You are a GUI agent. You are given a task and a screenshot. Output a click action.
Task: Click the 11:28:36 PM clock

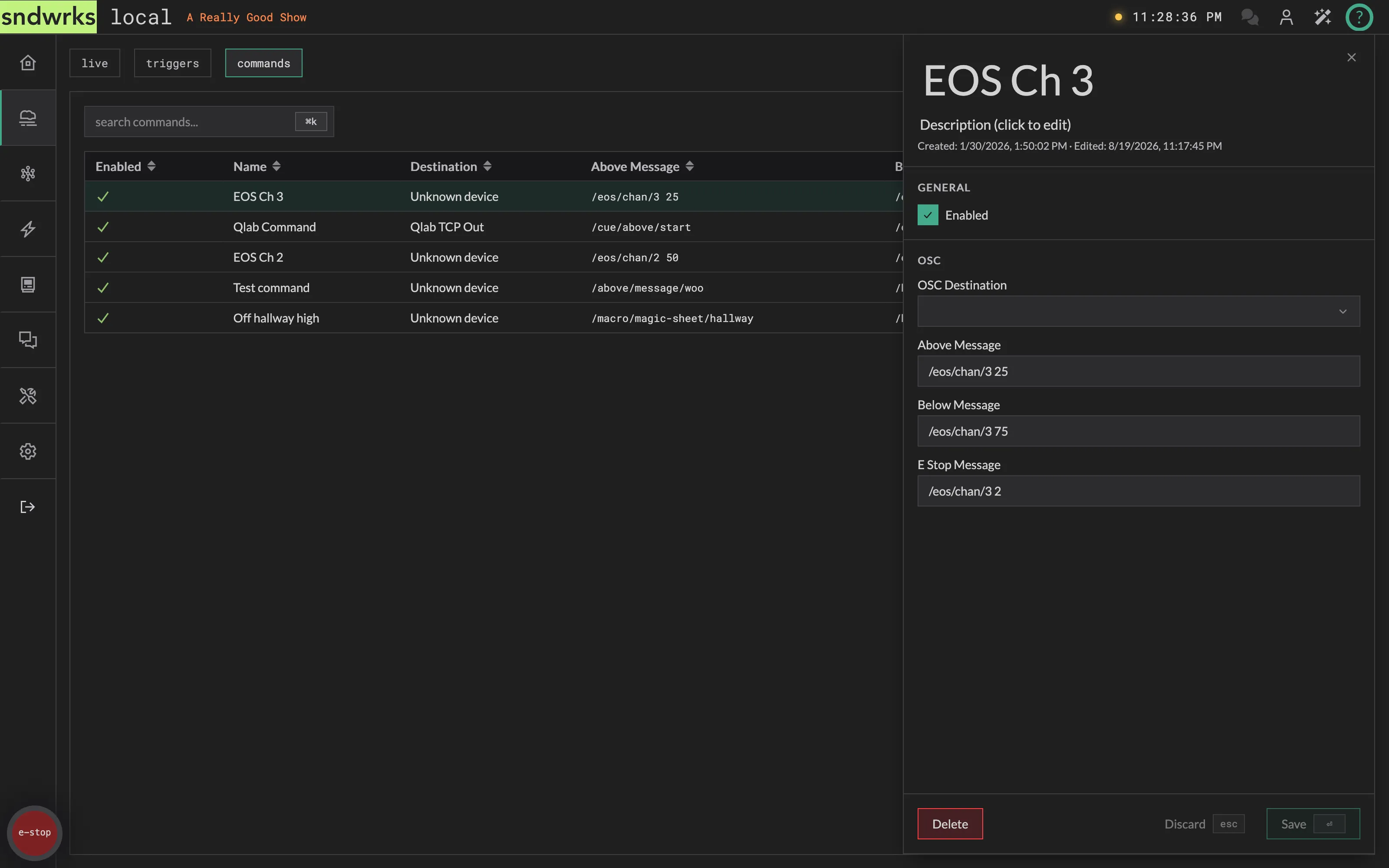click(1177, 17)
